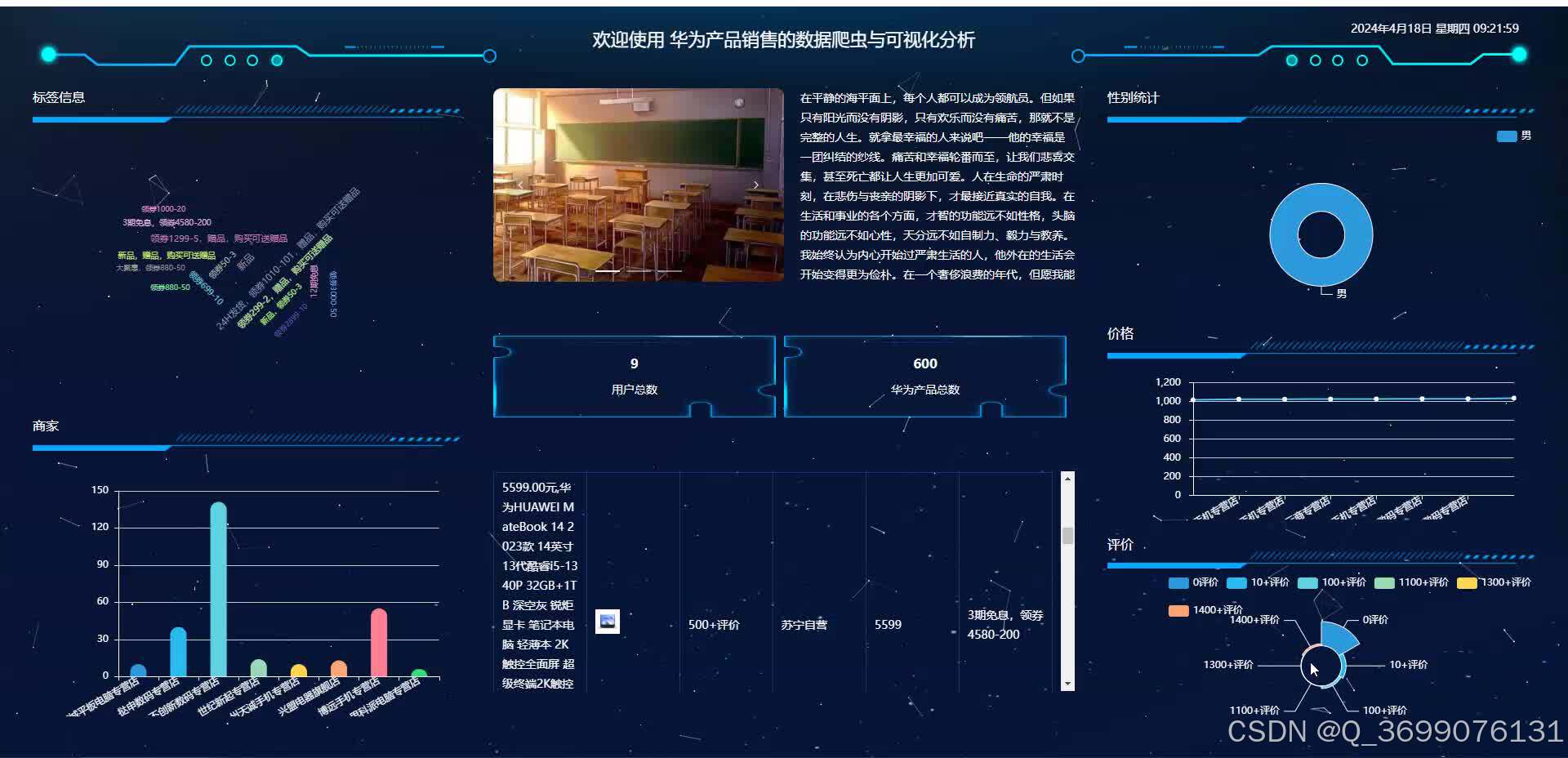Image resolution: width=1568 pixels, height=758 pixels.
Task: Toggle the 1100+评价 legend item
Action: tap(1411, 582)
